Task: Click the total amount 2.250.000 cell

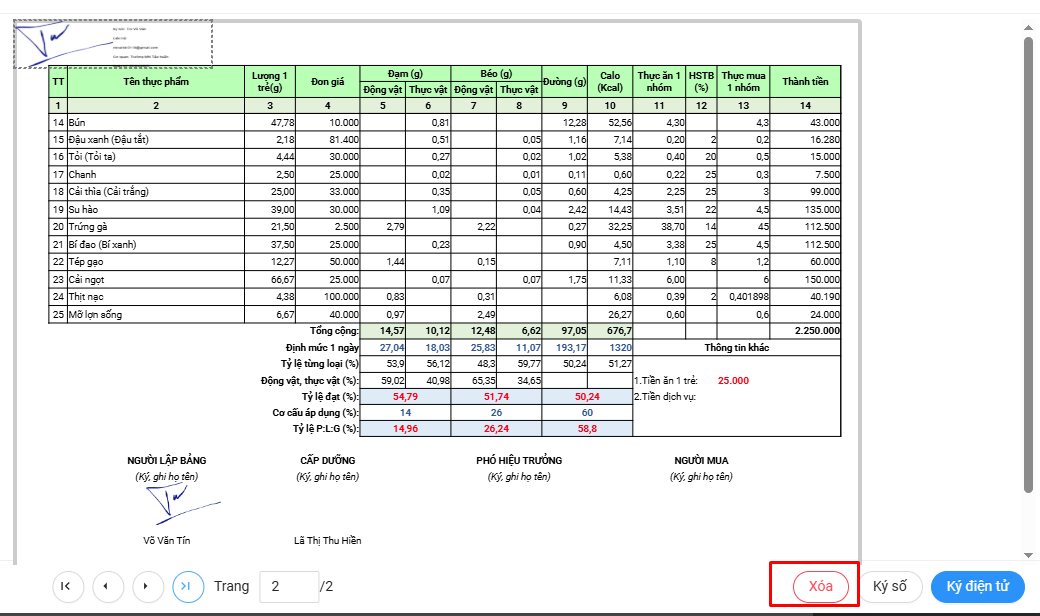Action: tap(805, 329)
